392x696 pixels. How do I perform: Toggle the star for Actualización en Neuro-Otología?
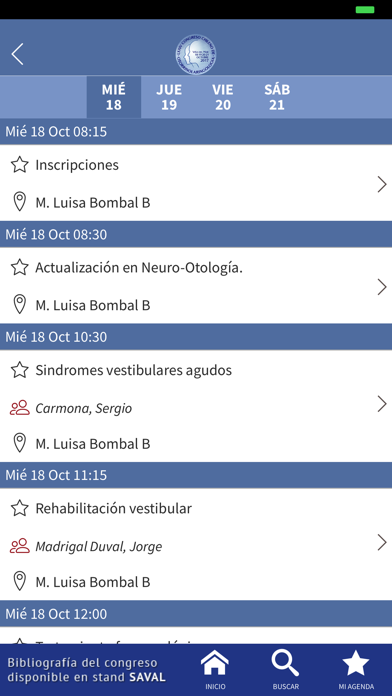20,268
